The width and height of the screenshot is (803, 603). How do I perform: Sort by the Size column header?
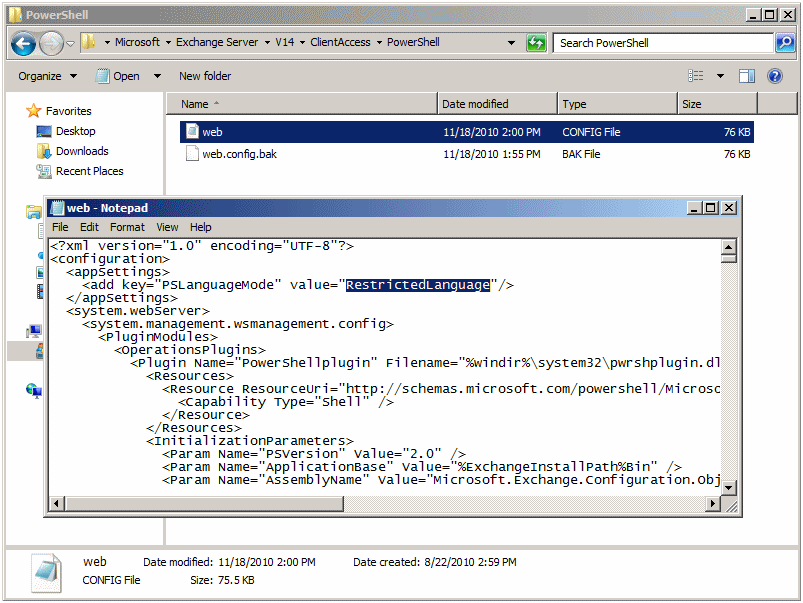pos(717,104)
